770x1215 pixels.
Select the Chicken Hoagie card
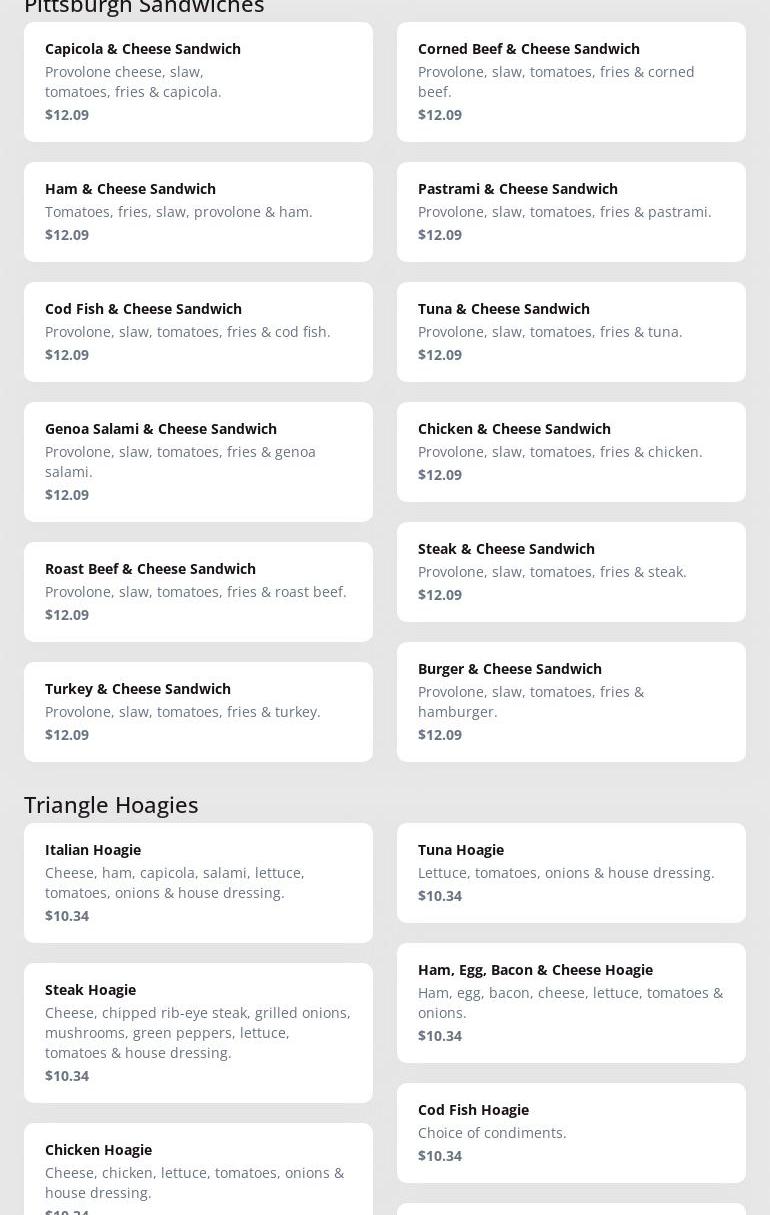198,1172
